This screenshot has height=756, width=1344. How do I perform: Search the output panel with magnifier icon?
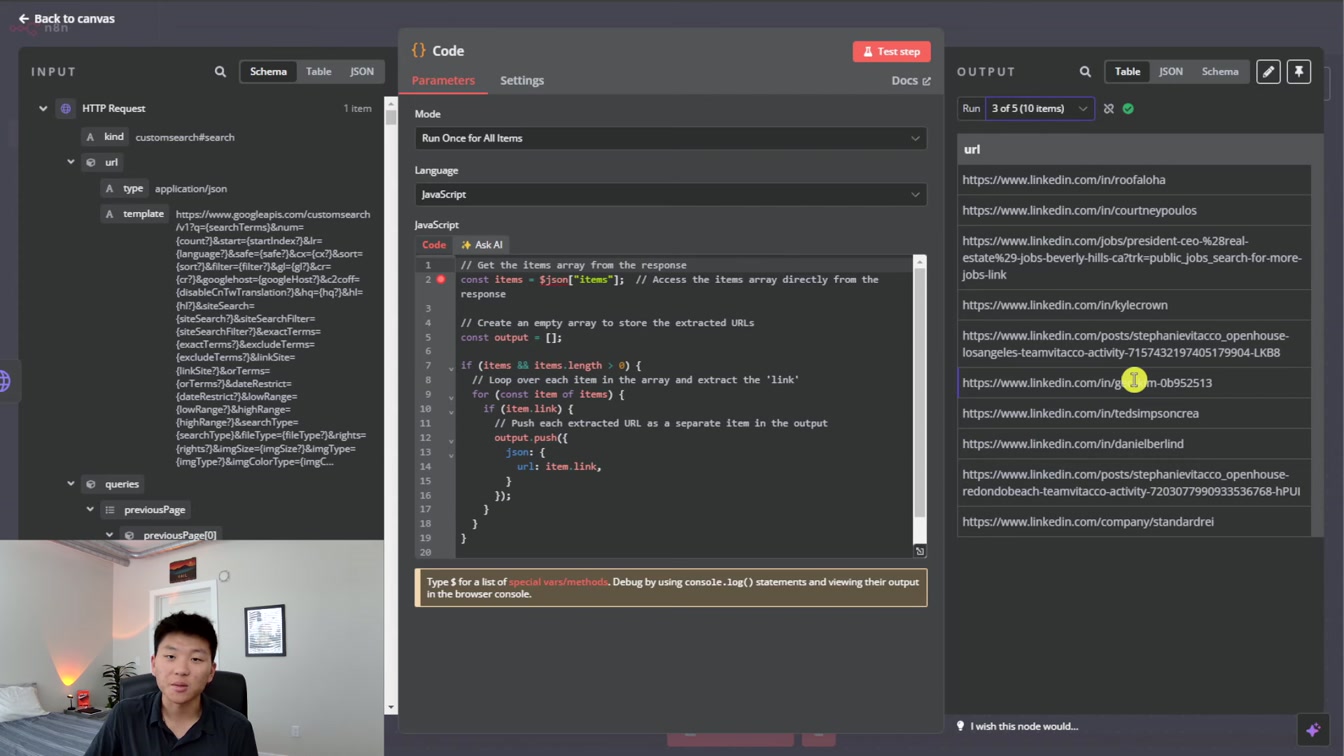(1085, 72)
